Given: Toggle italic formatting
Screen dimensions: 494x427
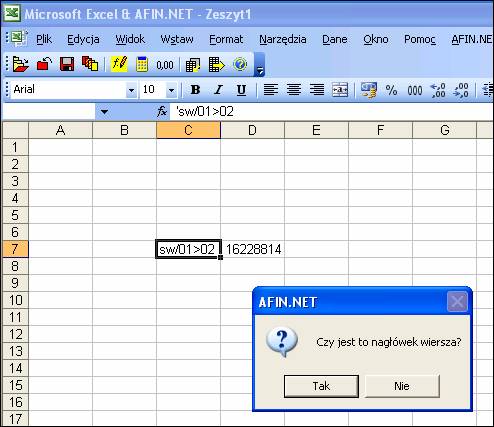Looking at the screenshot, I should [218, 90].
